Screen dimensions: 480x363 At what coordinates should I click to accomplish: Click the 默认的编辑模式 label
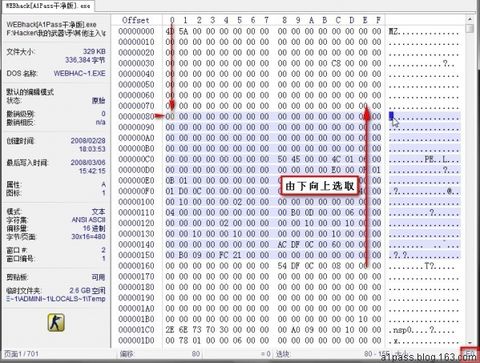pos(30,92)
